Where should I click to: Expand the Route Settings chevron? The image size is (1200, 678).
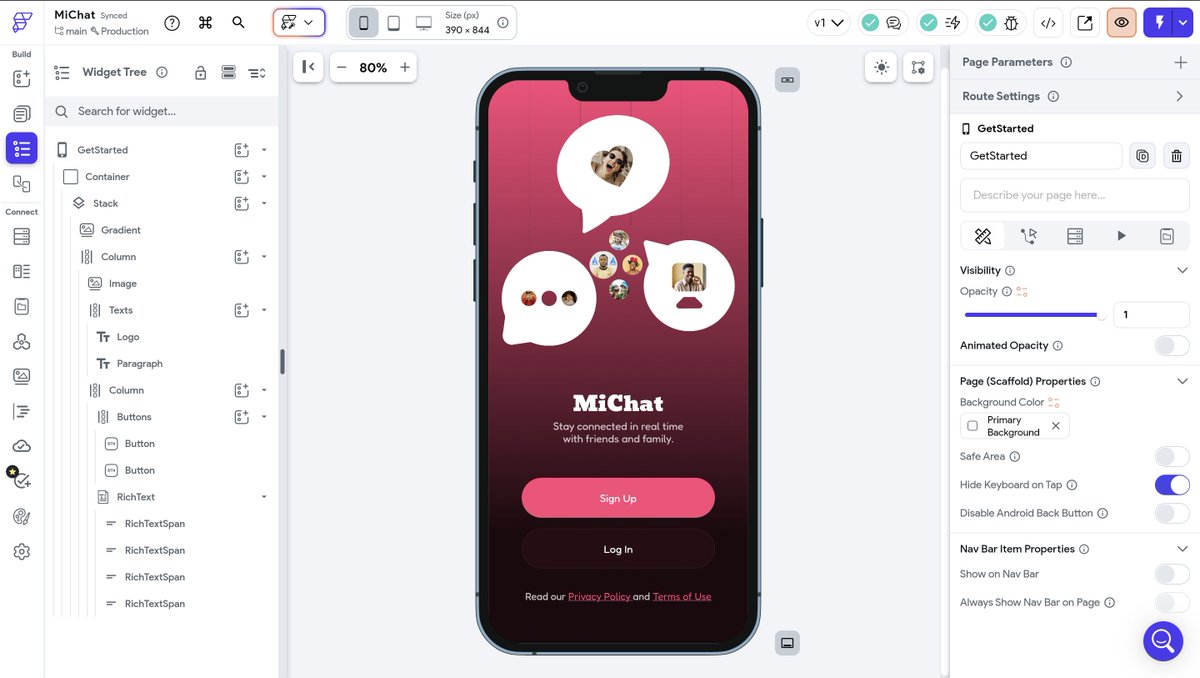click(1180, 96)
